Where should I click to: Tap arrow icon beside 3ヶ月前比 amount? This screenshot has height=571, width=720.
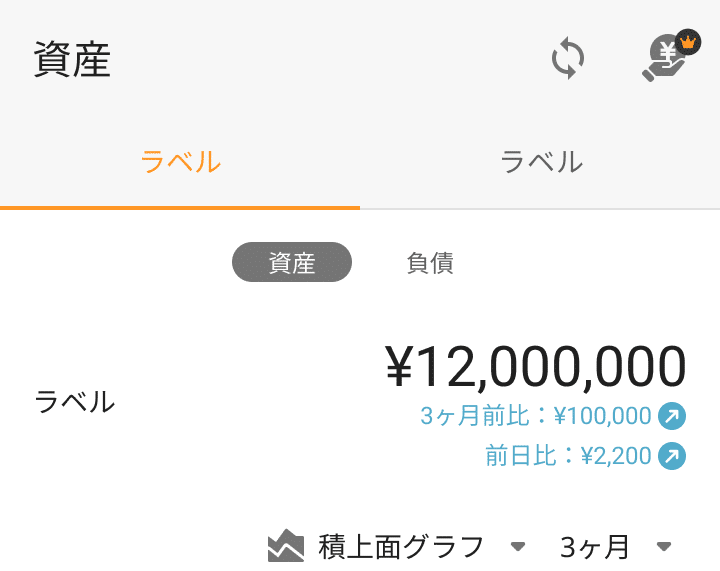tap(671, 415)
